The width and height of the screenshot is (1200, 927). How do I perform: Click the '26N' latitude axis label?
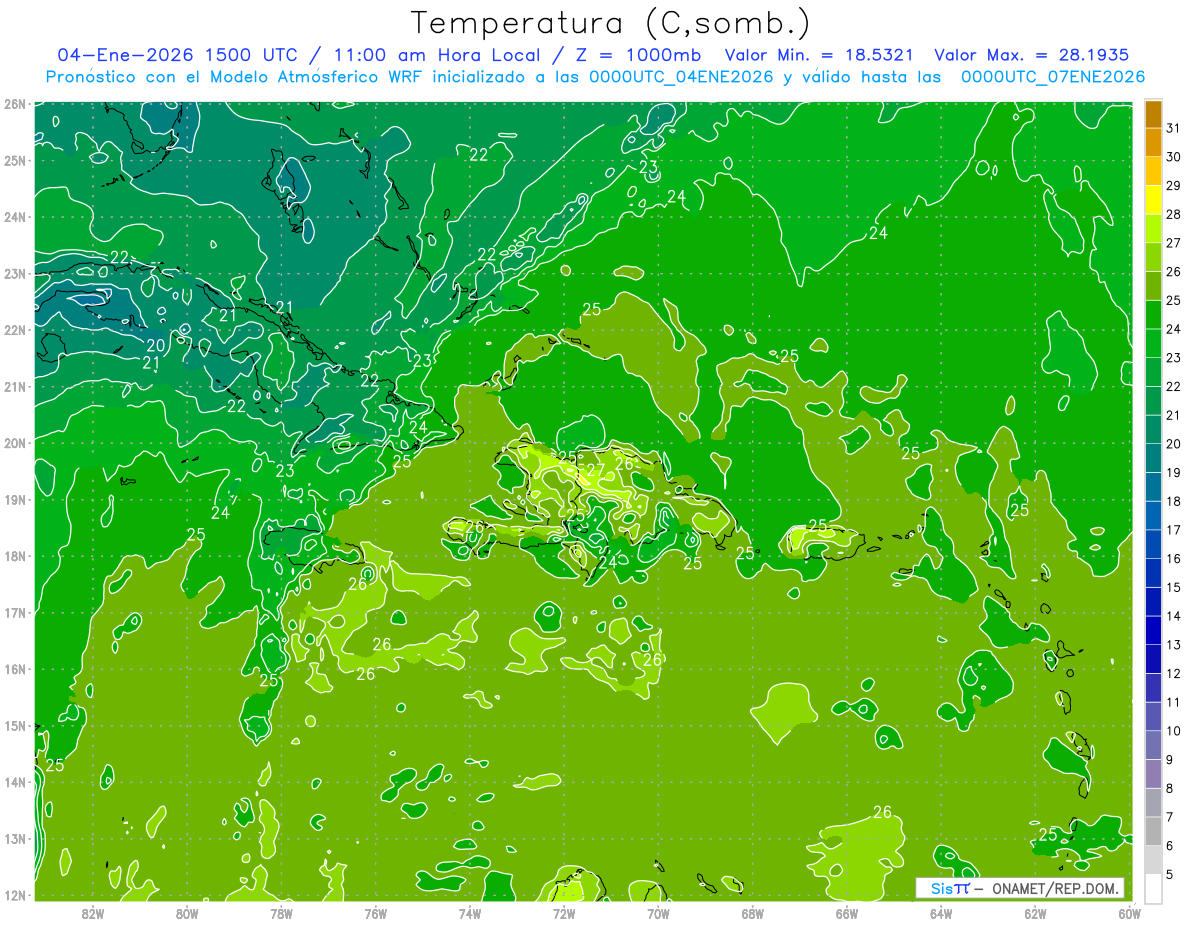[x=14, y=104]
